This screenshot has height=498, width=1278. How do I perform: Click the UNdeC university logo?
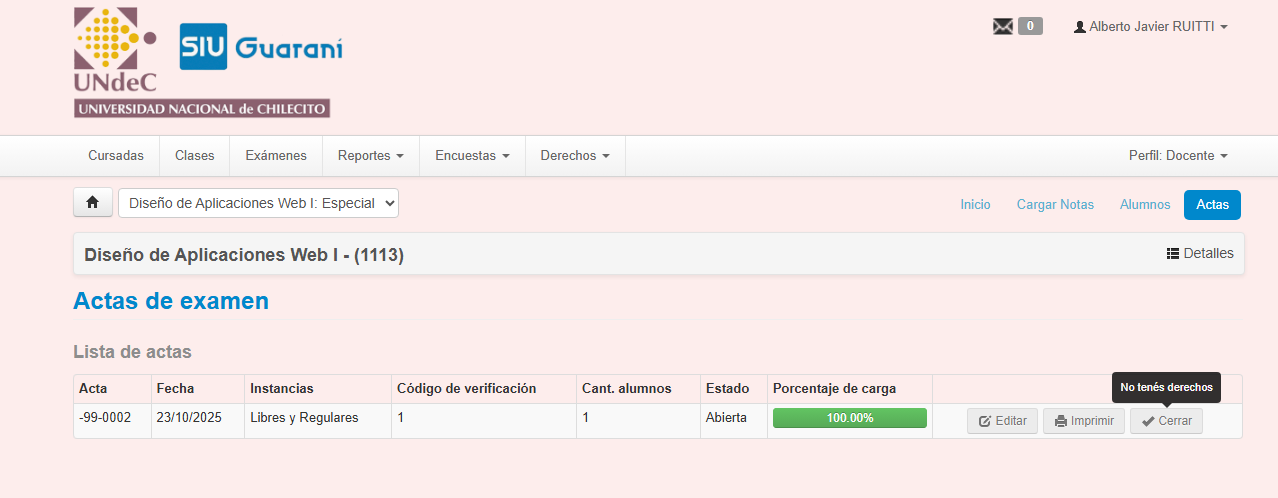tap(201, 63)
